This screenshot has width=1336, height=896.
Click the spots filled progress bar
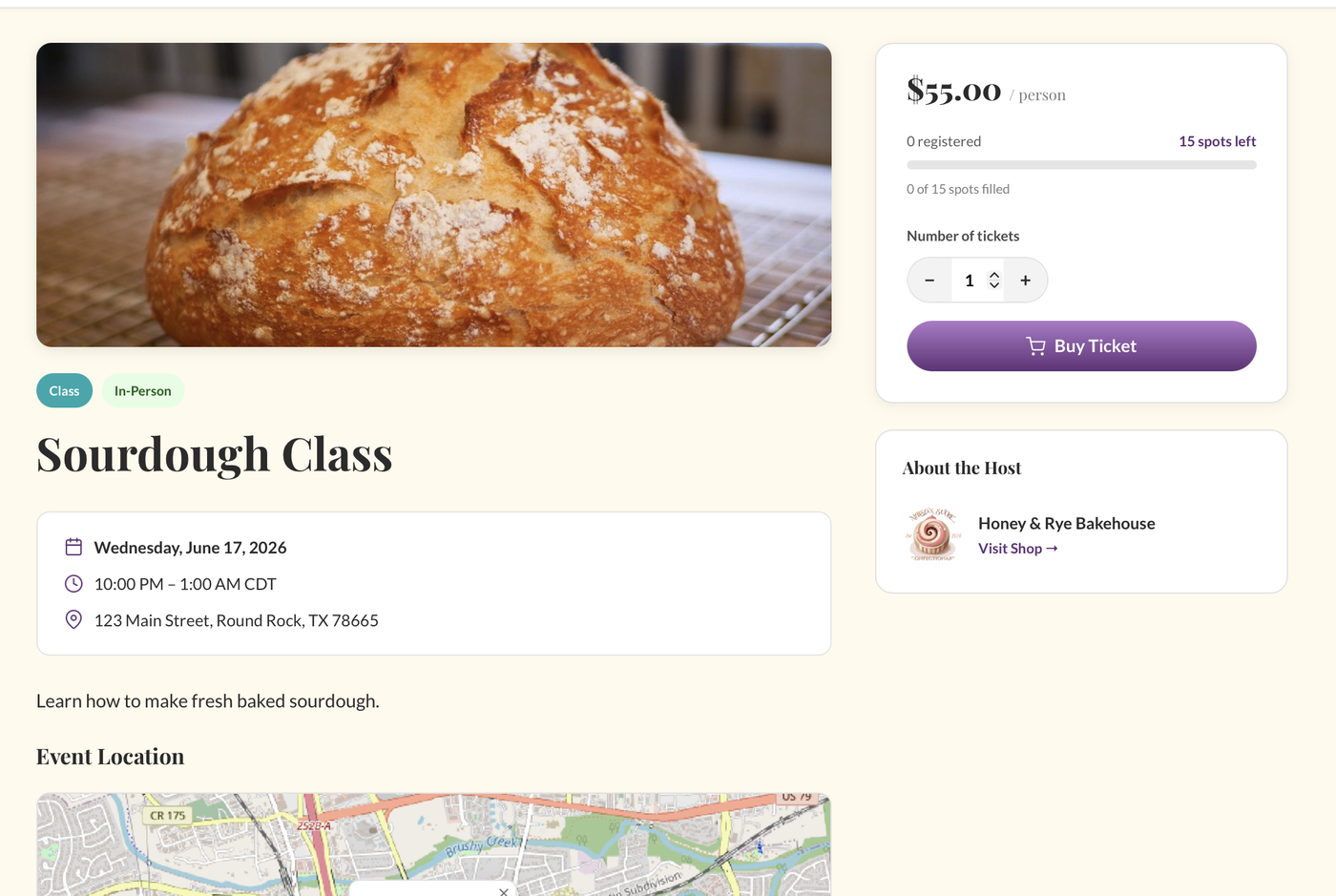[1081, 164]
